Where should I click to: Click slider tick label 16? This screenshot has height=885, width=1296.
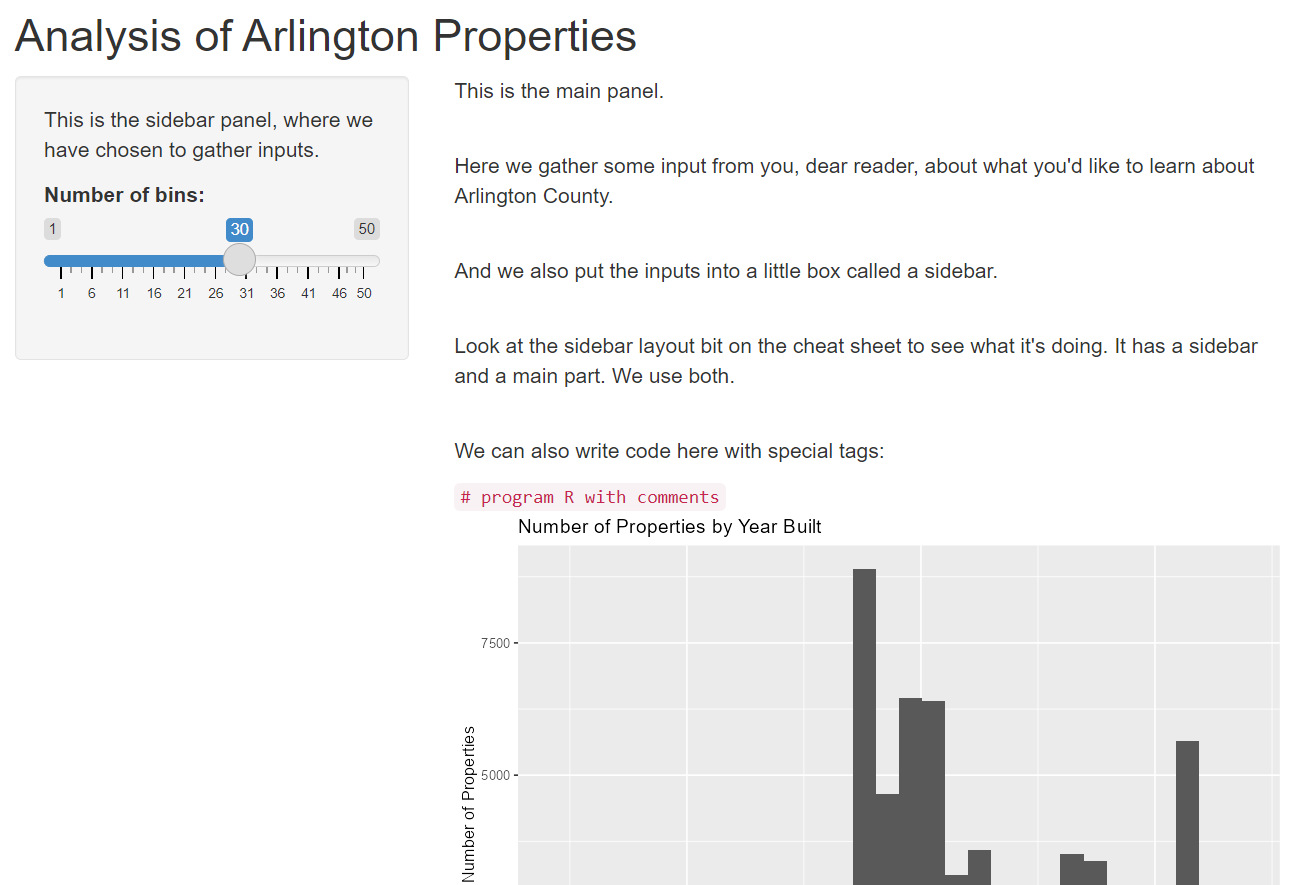[154, 293]
